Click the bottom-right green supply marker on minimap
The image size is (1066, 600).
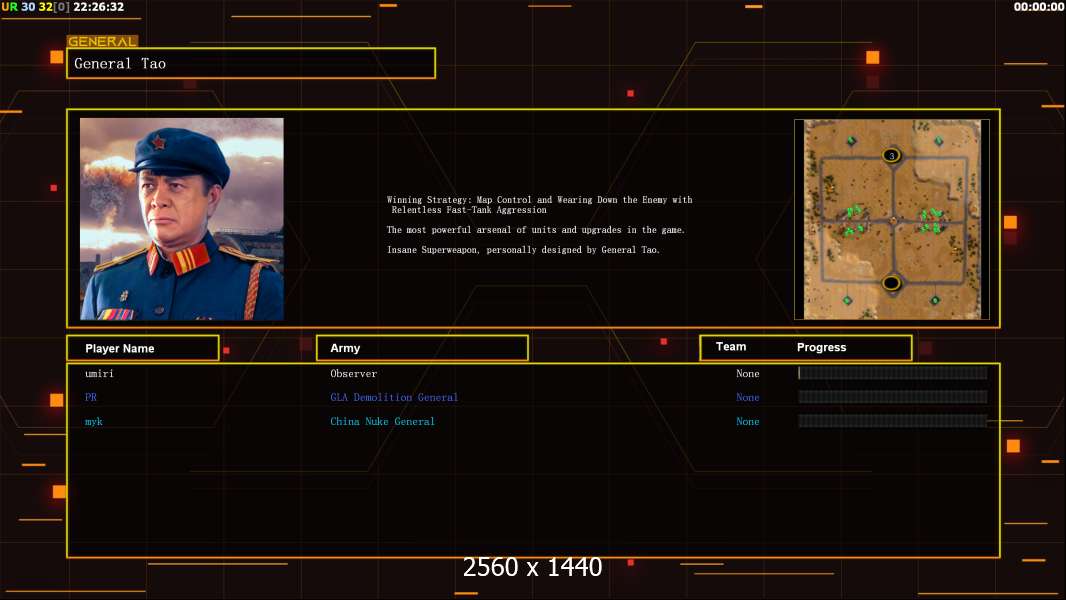pyautogui.click(x=935, y=300)
